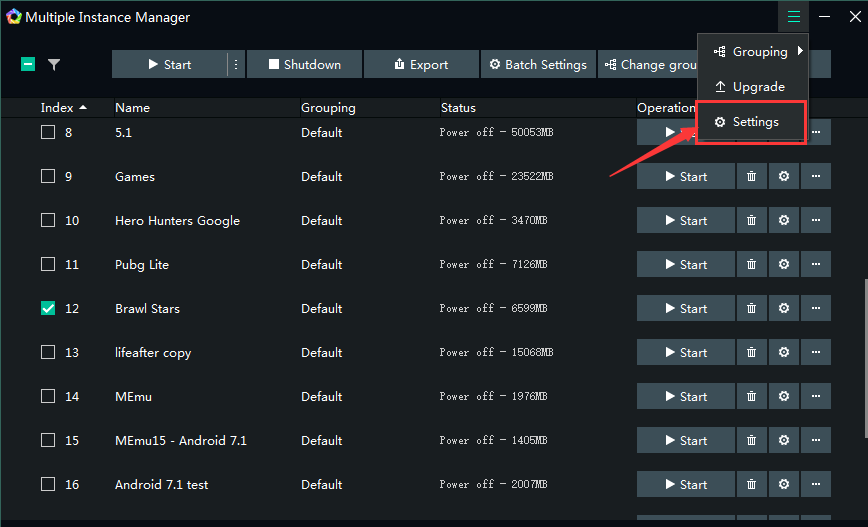Click the trash icon for Brawl Stars
The height and width of the screenshot is (527, 868).
[751, 309]
